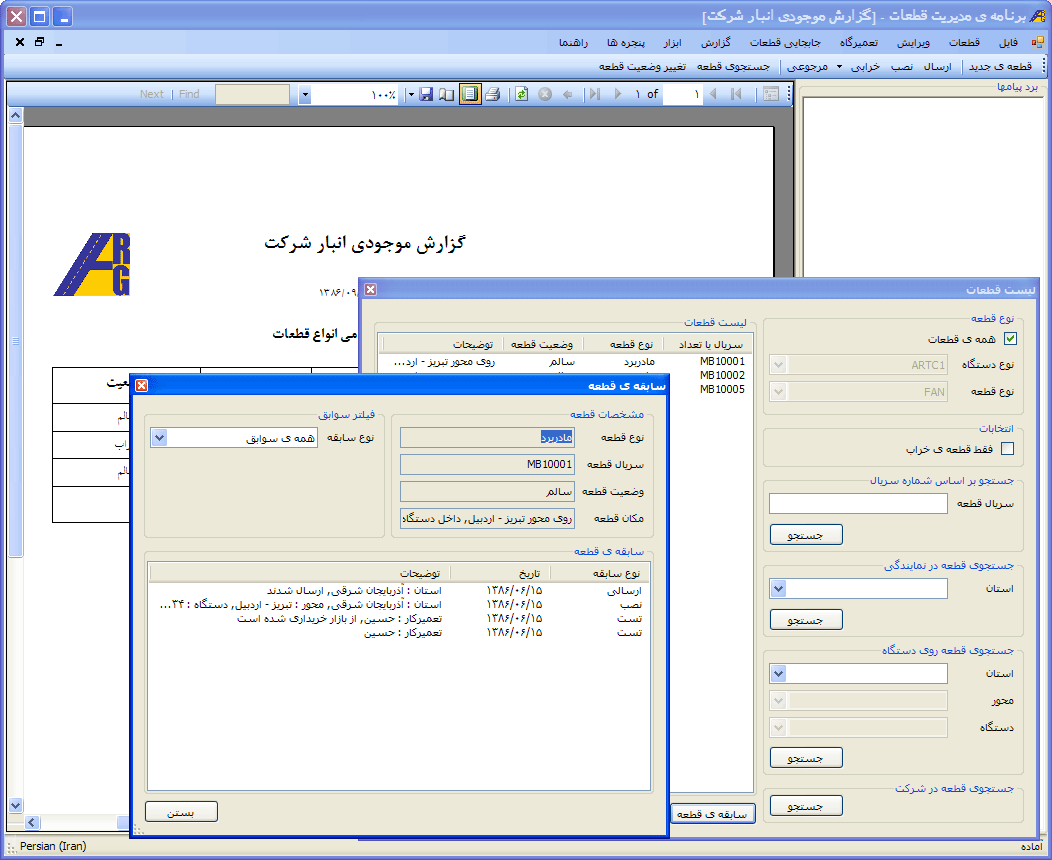
Task: Toggle Print Layout icon in report toolbar
Action: [x=470, y=95]
